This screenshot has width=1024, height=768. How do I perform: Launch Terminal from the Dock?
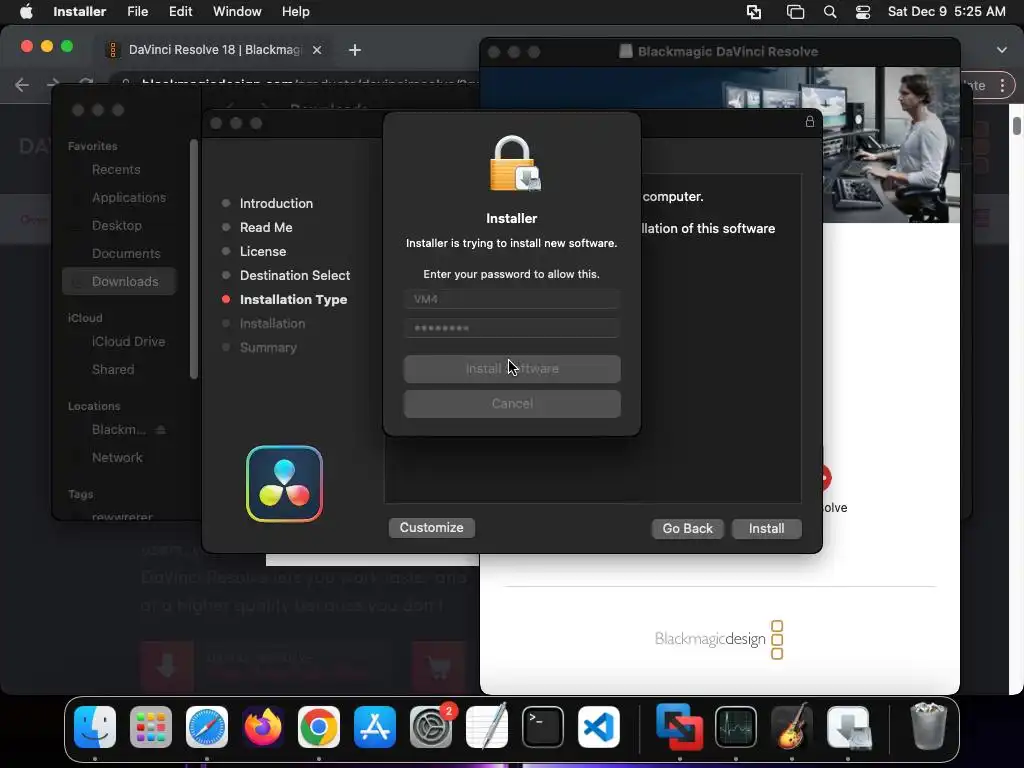[x=543, y=727]
